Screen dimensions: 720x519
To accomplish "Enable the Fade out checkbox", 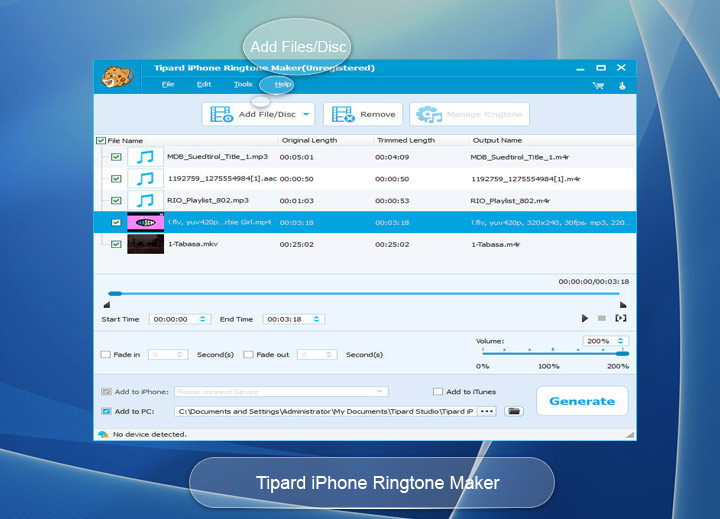I will [248, 355].
